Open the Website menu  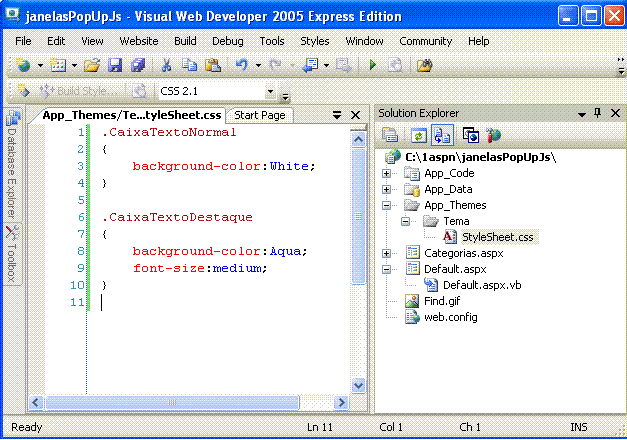(x=139, y=41)
